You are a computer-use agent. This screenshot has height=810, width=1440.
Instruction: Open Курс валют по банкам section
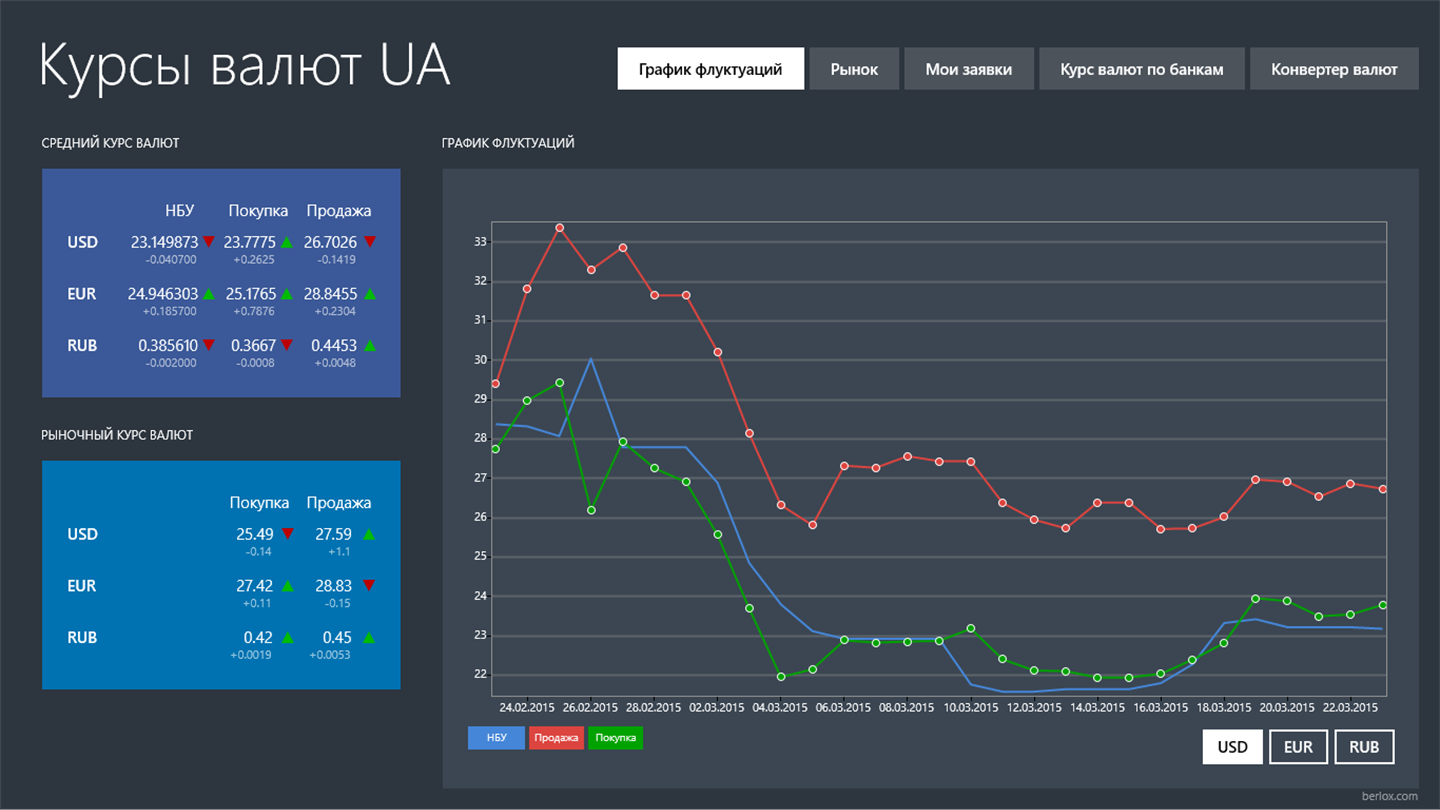coord(1142,69)
